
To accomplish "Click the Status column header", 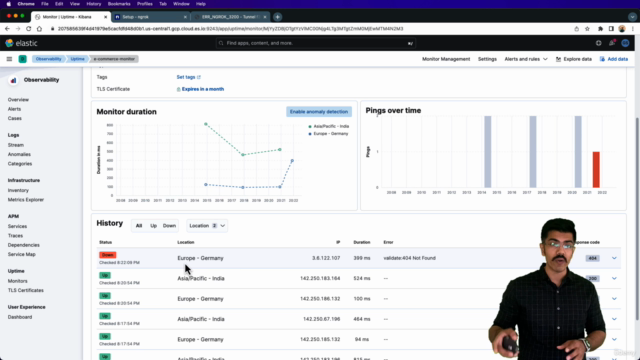I will click(x=105, y=242).
